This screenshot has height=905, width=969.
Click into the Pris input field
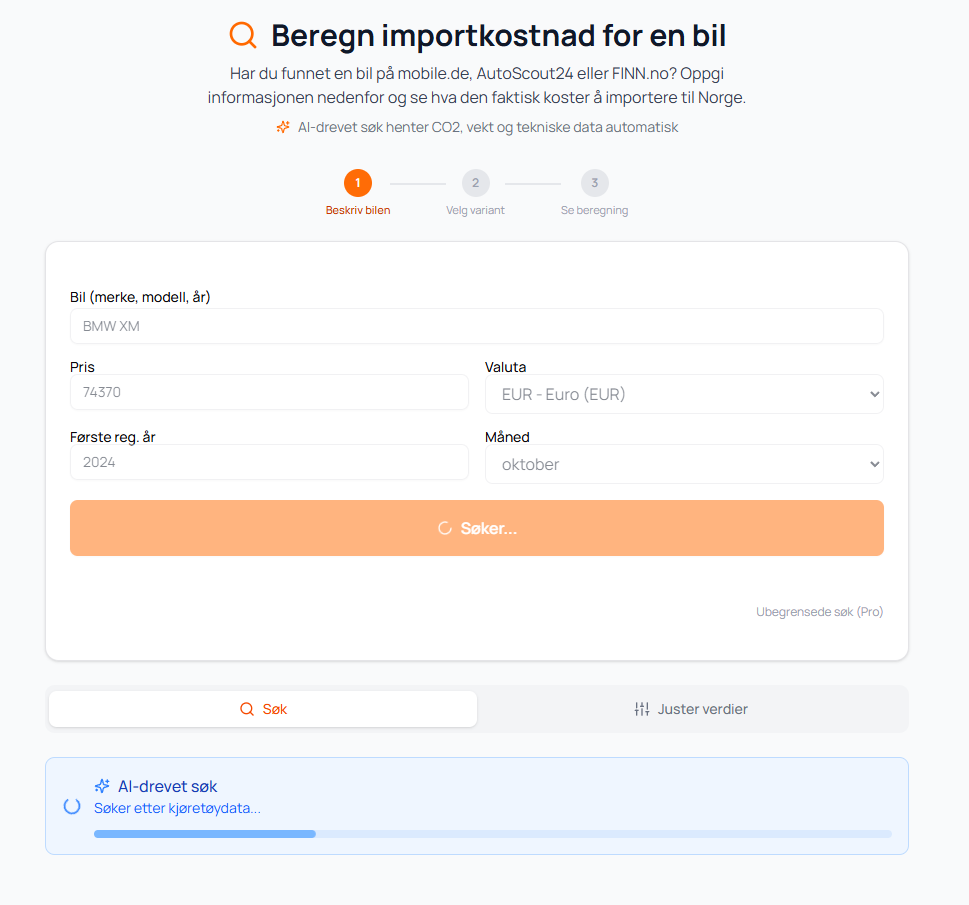(x=269, y=392)
